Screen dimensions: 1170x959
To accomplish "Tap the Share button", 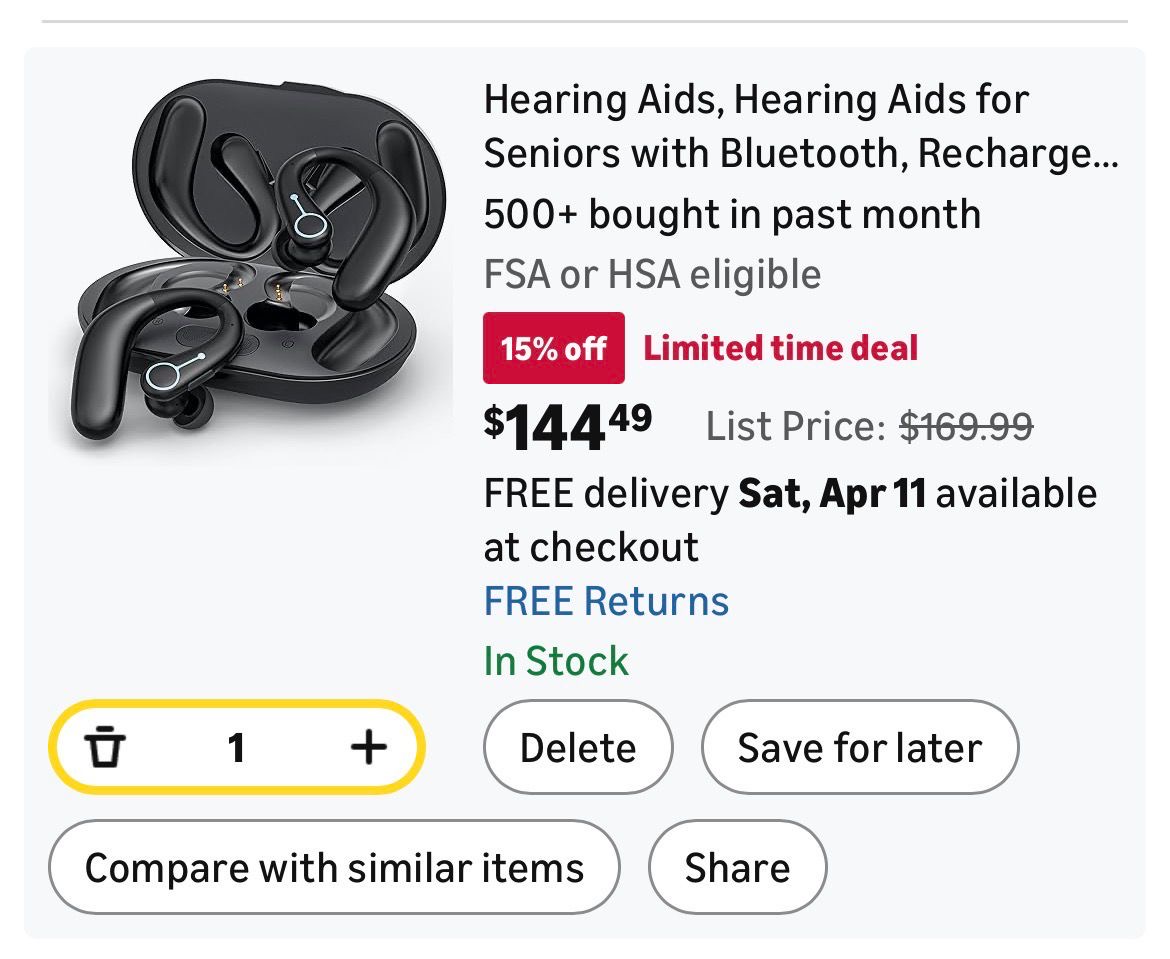I will 737,867.
